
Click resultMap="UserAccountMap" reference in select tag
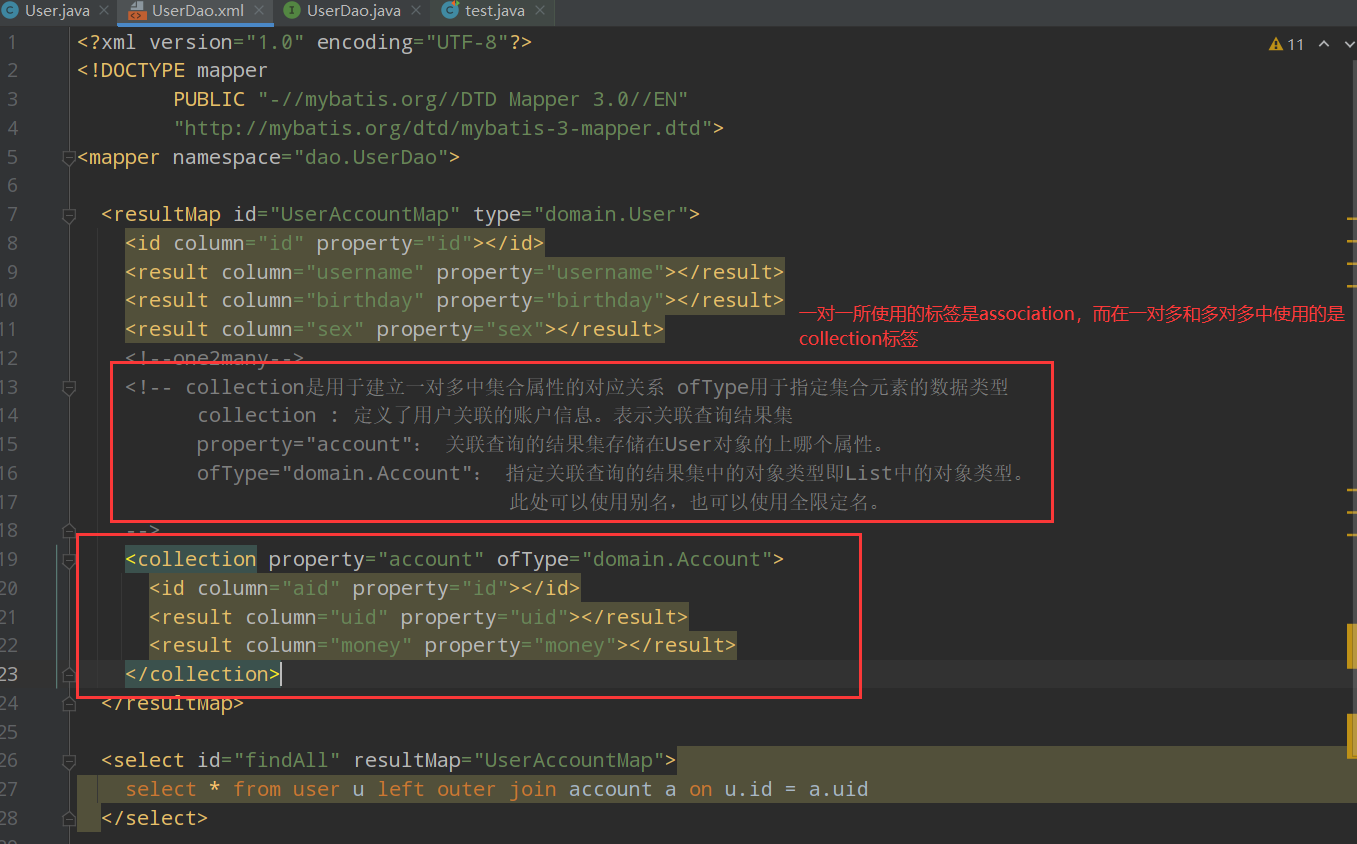pos(508,761)
